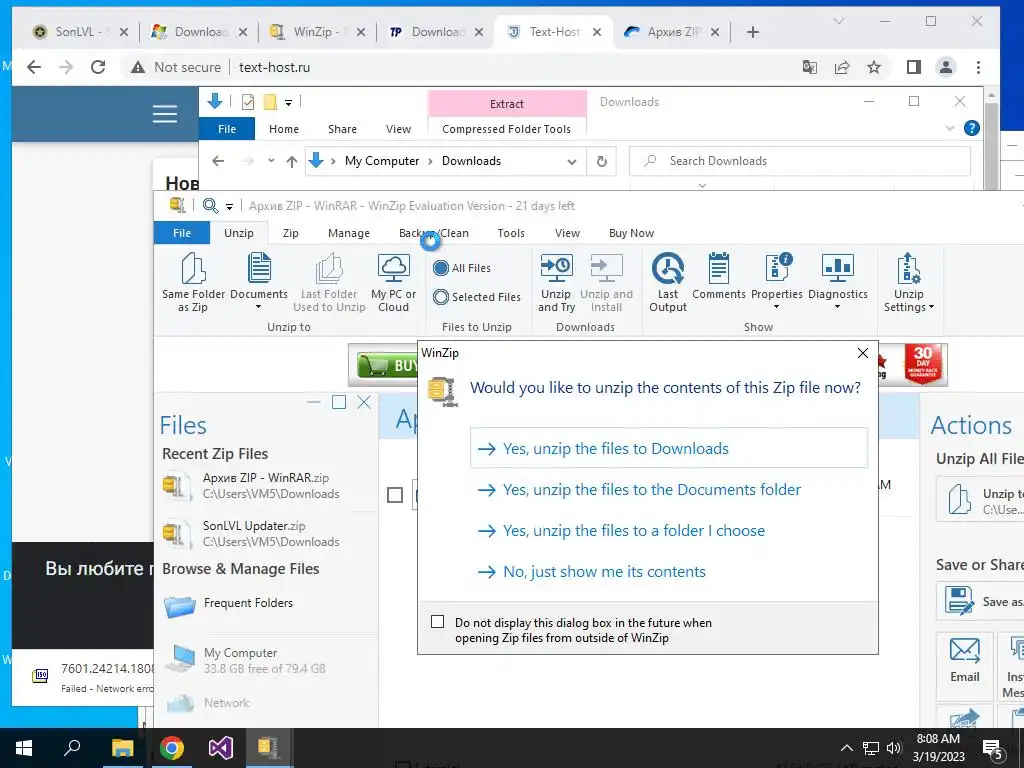Viewport: 1024px width, 768px height.
Task: Bookmark this page with the star icon
Action: click(874, 67)
